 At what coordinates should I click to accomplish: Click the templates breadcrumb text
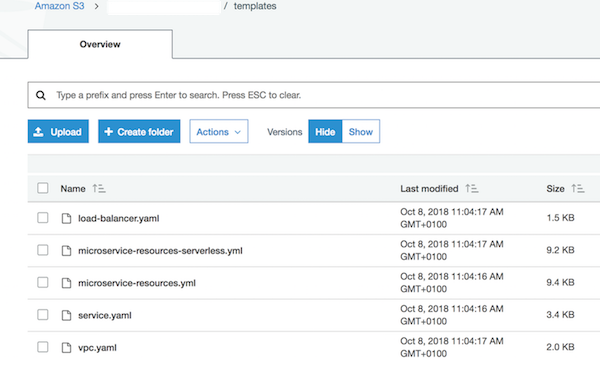[255, 6]
